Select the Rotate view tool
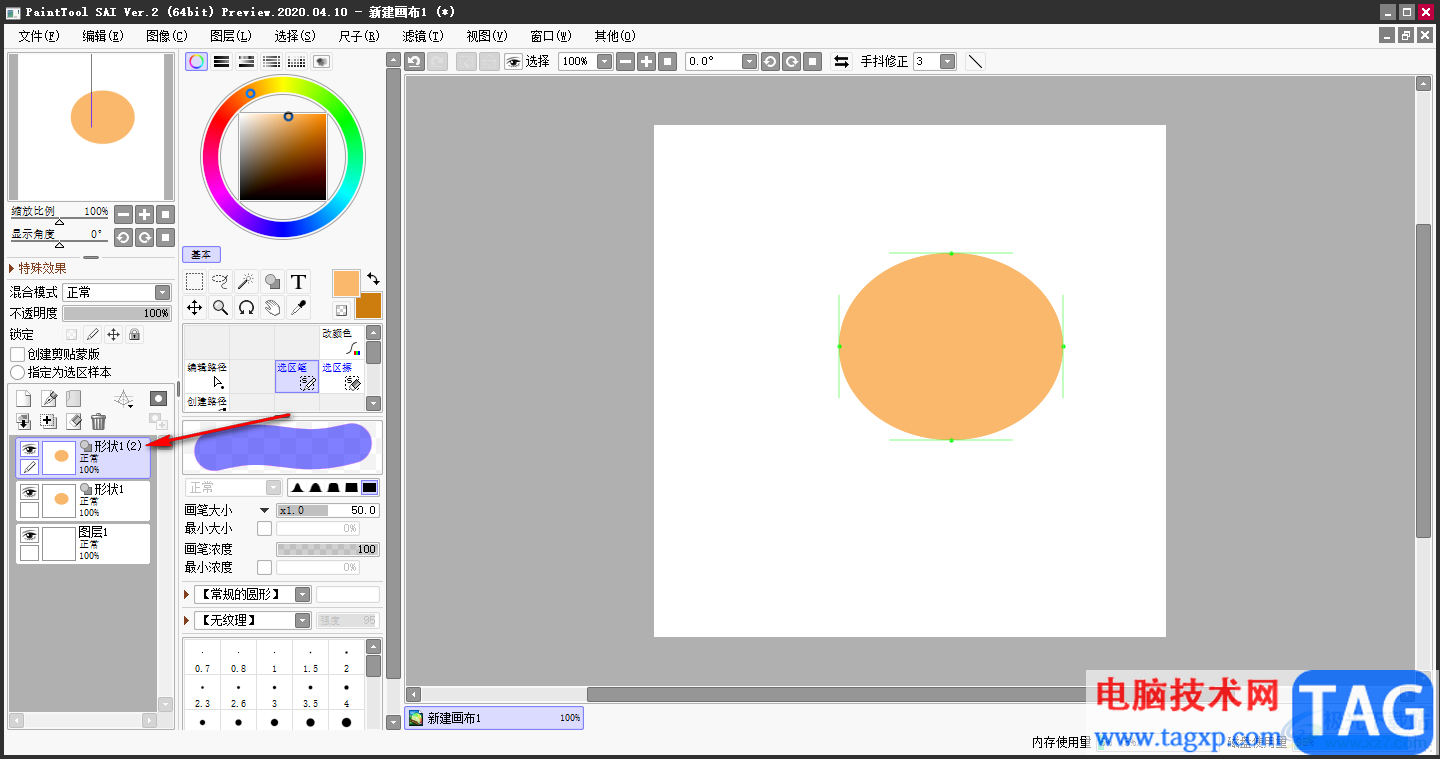This screenshot has width=1440, height=759. pos(246,308)
